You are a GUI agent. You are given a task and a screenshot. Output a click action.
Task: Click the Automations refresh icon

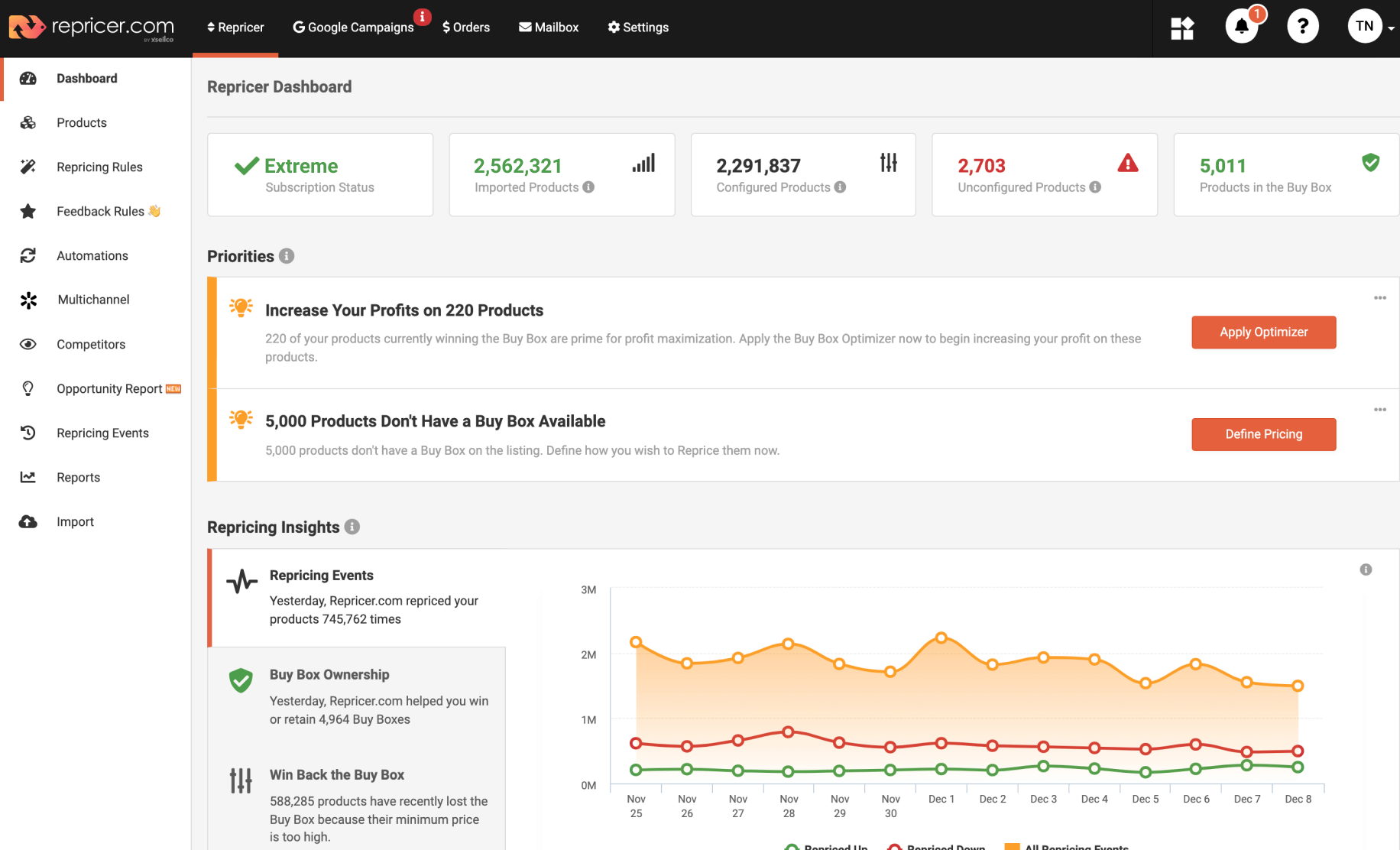coord(28,256)
